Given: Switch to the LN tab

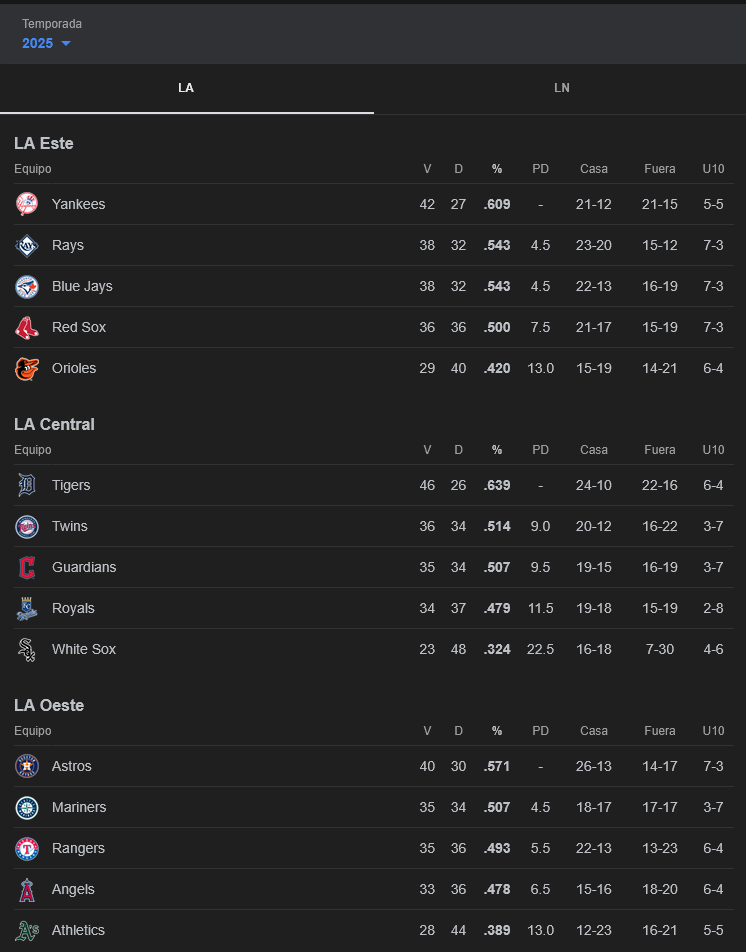Looking at the screenshot, I should tap(561, 88).
